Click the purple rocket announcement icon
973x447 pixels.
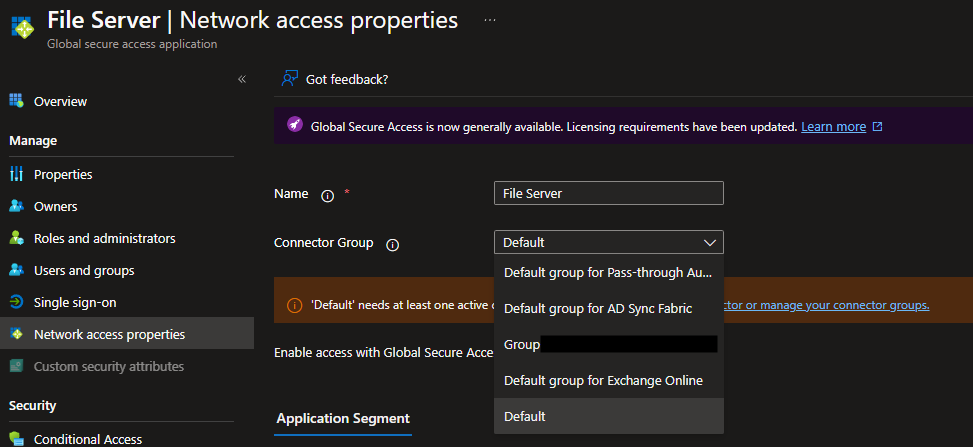tap(295, 124)
